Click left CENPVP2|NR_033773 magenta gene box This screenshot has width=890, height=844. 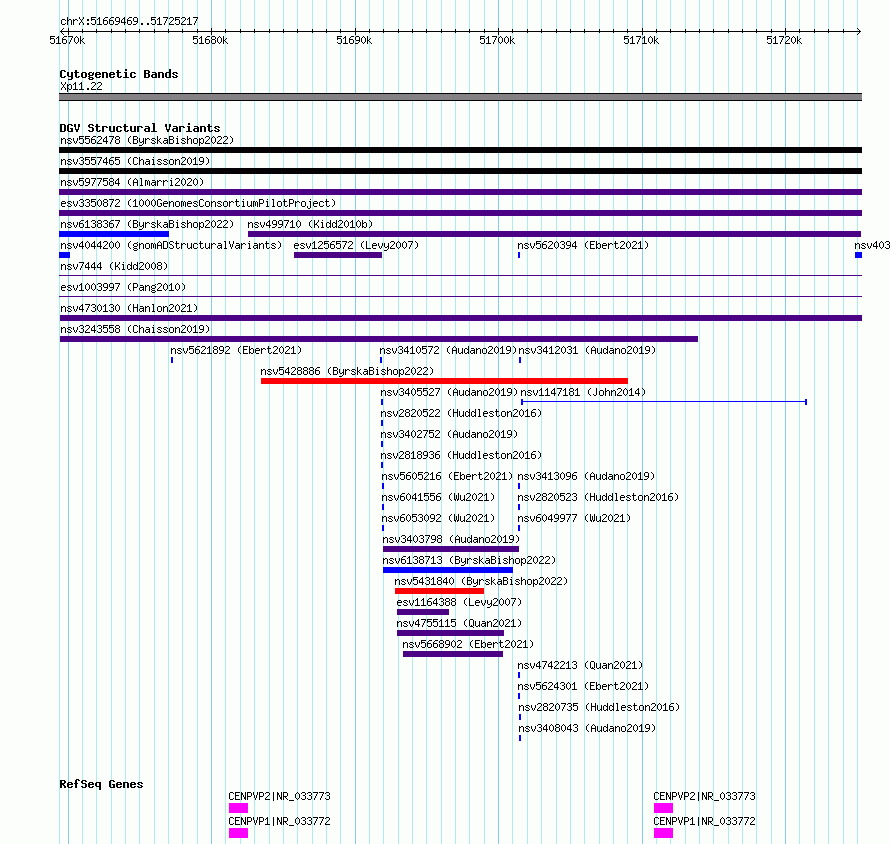238,808
